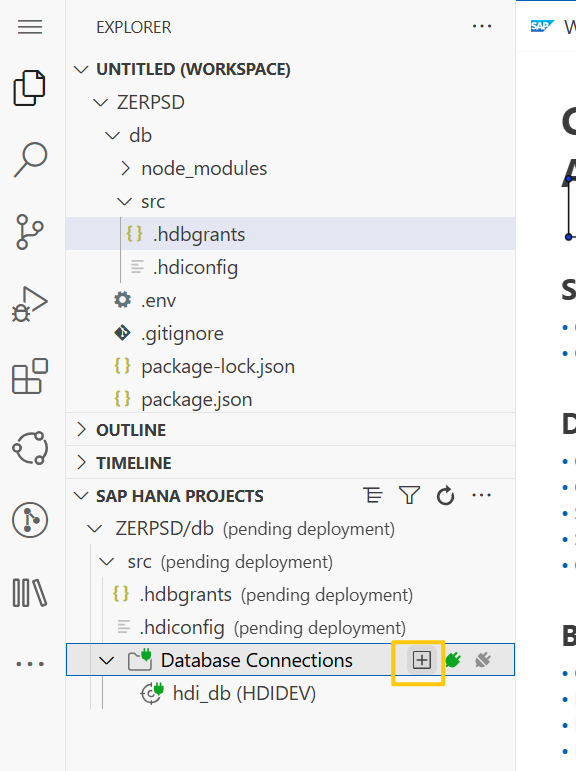The image size is (576, 771).
Task: Show additional activity bar views ellipsis
Action: (x=30, y=664)
